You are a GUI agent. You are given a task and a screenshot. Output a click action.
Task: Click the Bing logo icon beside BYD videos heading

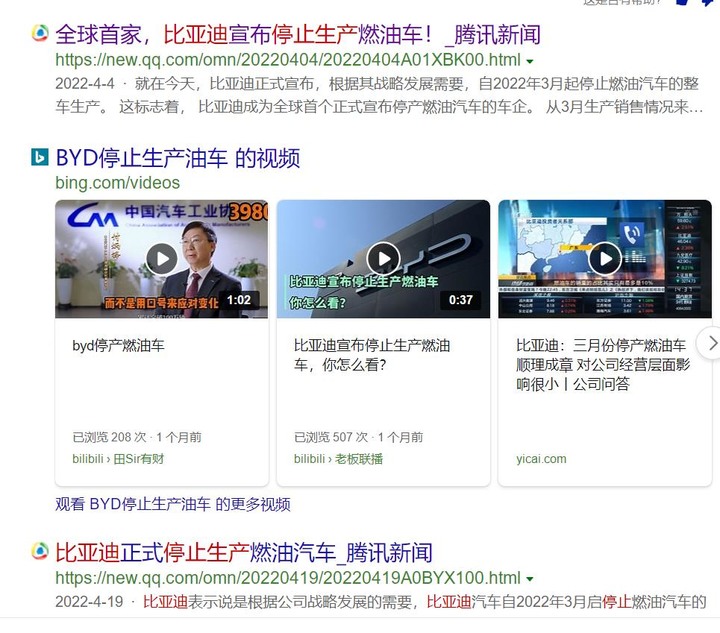[x=39, y=157]
